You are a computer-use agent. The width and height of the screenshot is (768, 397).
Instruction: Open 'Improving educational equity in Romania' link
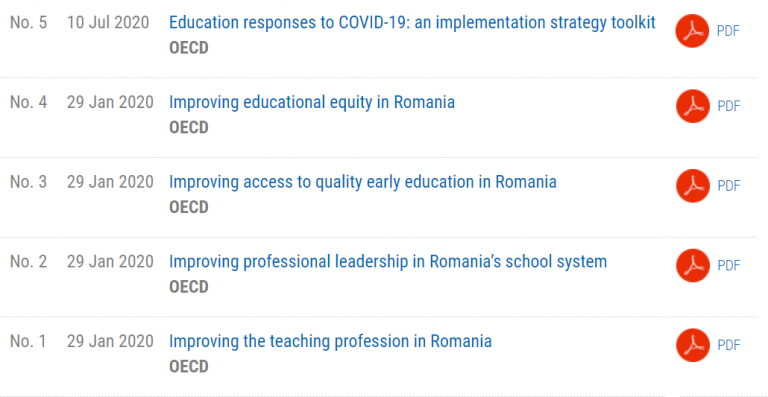point(312,102)
